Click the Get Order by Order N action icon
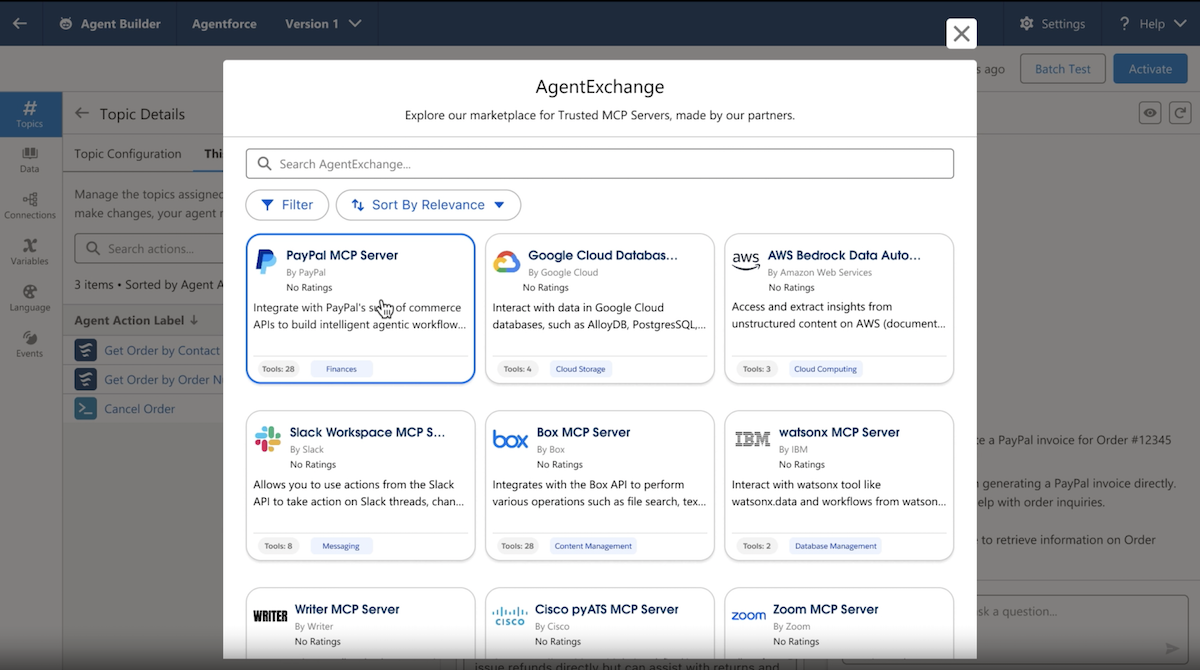The height and width of the screenshot is (670, 1200). (x=86, y=380)
